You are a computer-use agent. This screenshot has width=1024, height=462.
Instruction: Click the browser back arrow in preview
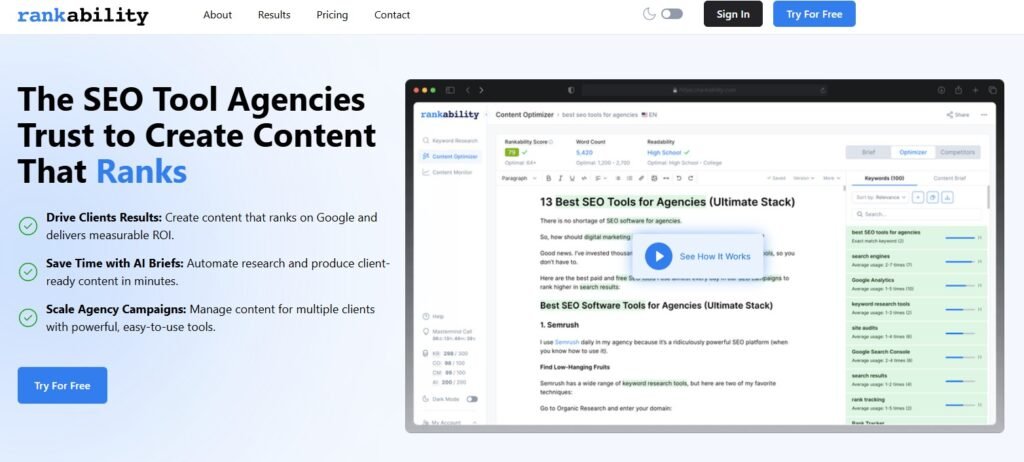[x=468, y=90]
